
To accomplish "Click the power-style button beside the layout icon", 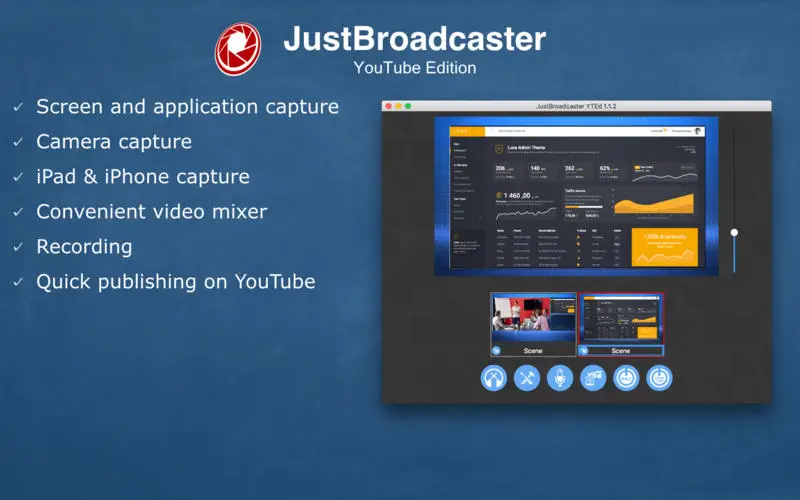I will pos(626,378).
